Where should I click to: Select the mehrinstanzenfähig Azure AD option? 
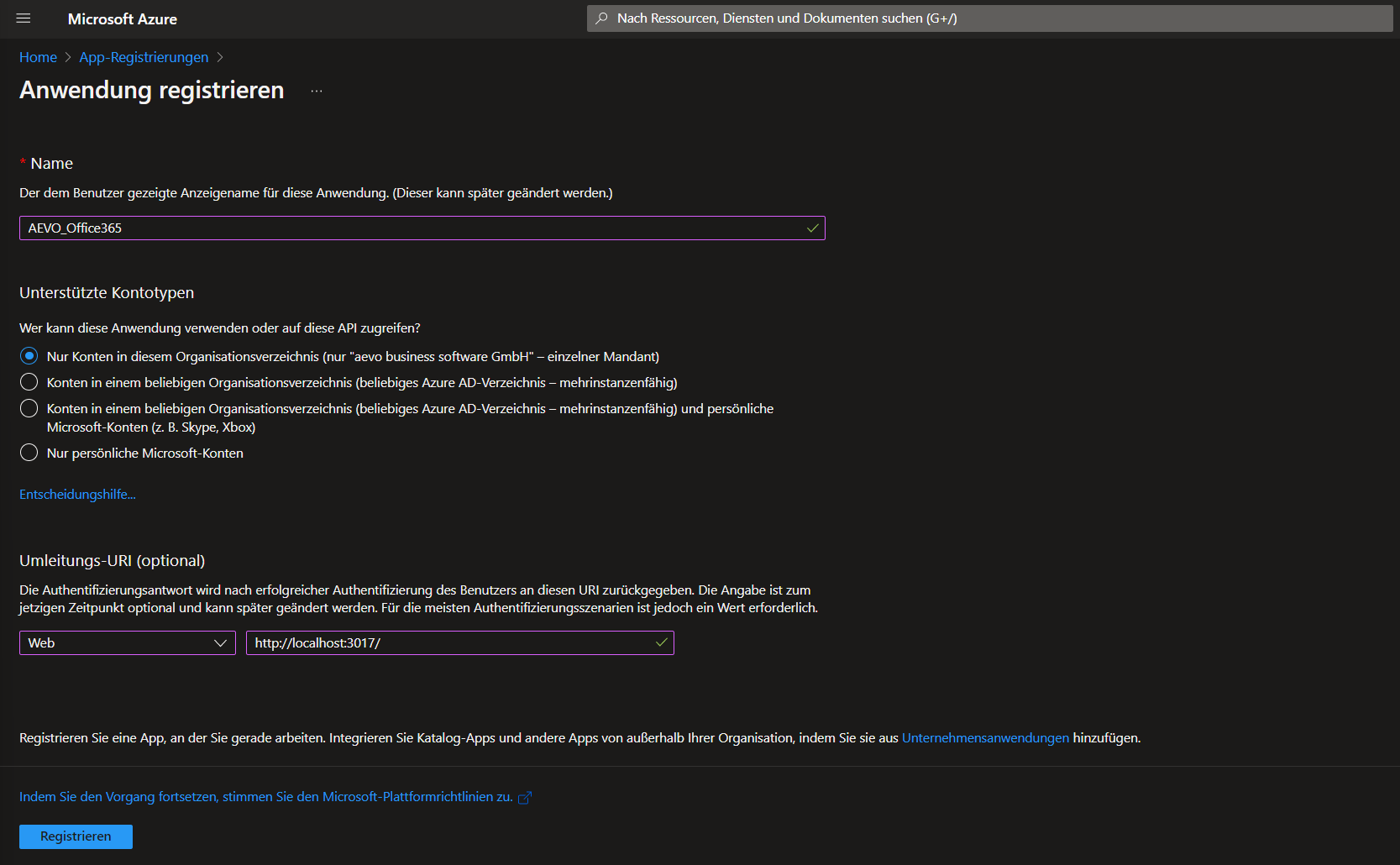[28, 382]
